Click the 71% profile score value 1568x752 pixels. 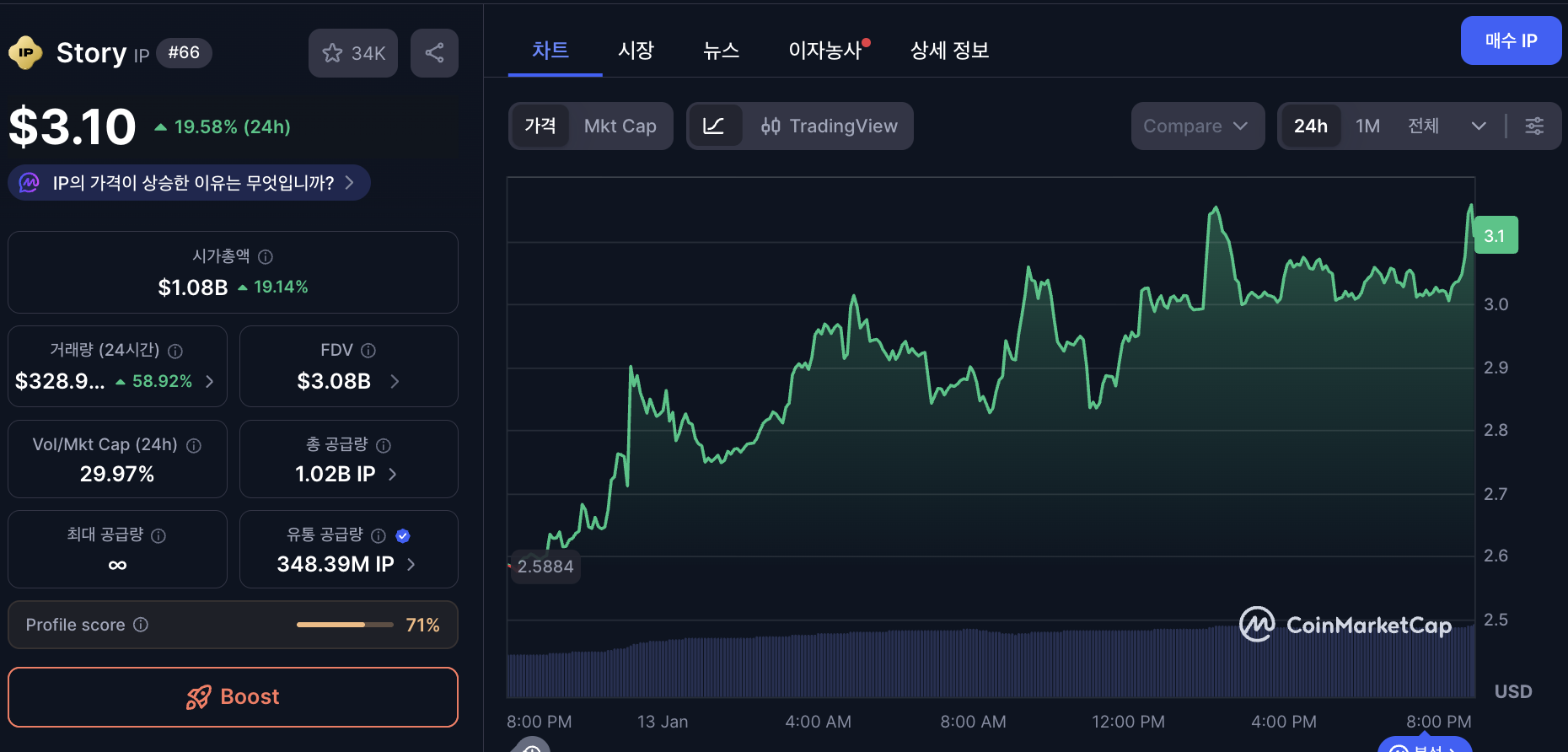tap(422, 625)
